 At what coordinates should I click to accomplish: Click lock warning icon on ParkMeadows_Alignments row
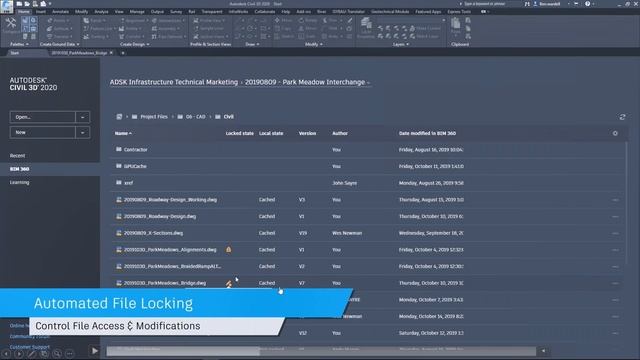coord(229,249)
